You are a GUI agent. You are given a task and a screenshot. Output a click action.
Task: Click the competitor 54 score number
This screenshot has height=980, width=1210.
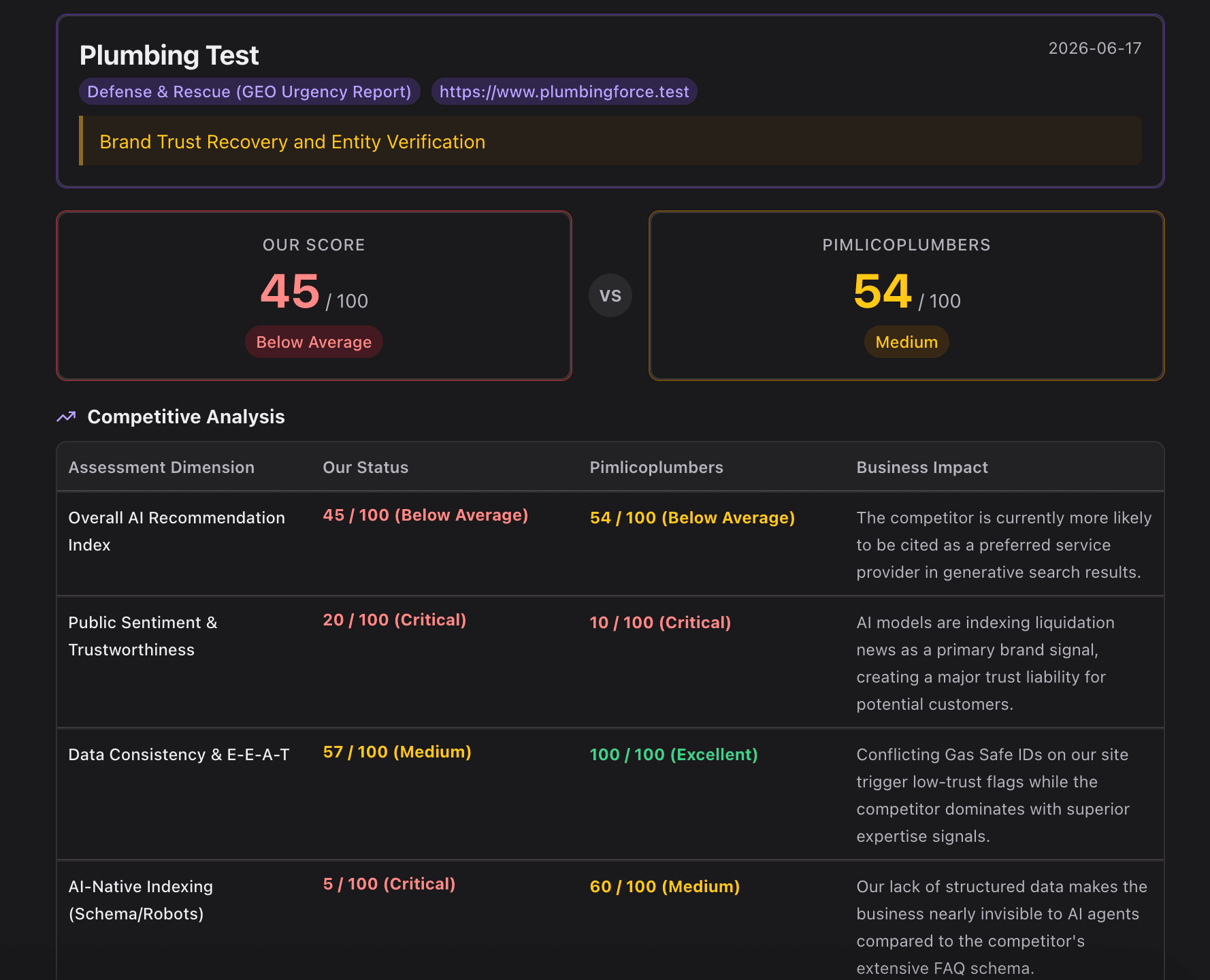[x=882, y=291]
